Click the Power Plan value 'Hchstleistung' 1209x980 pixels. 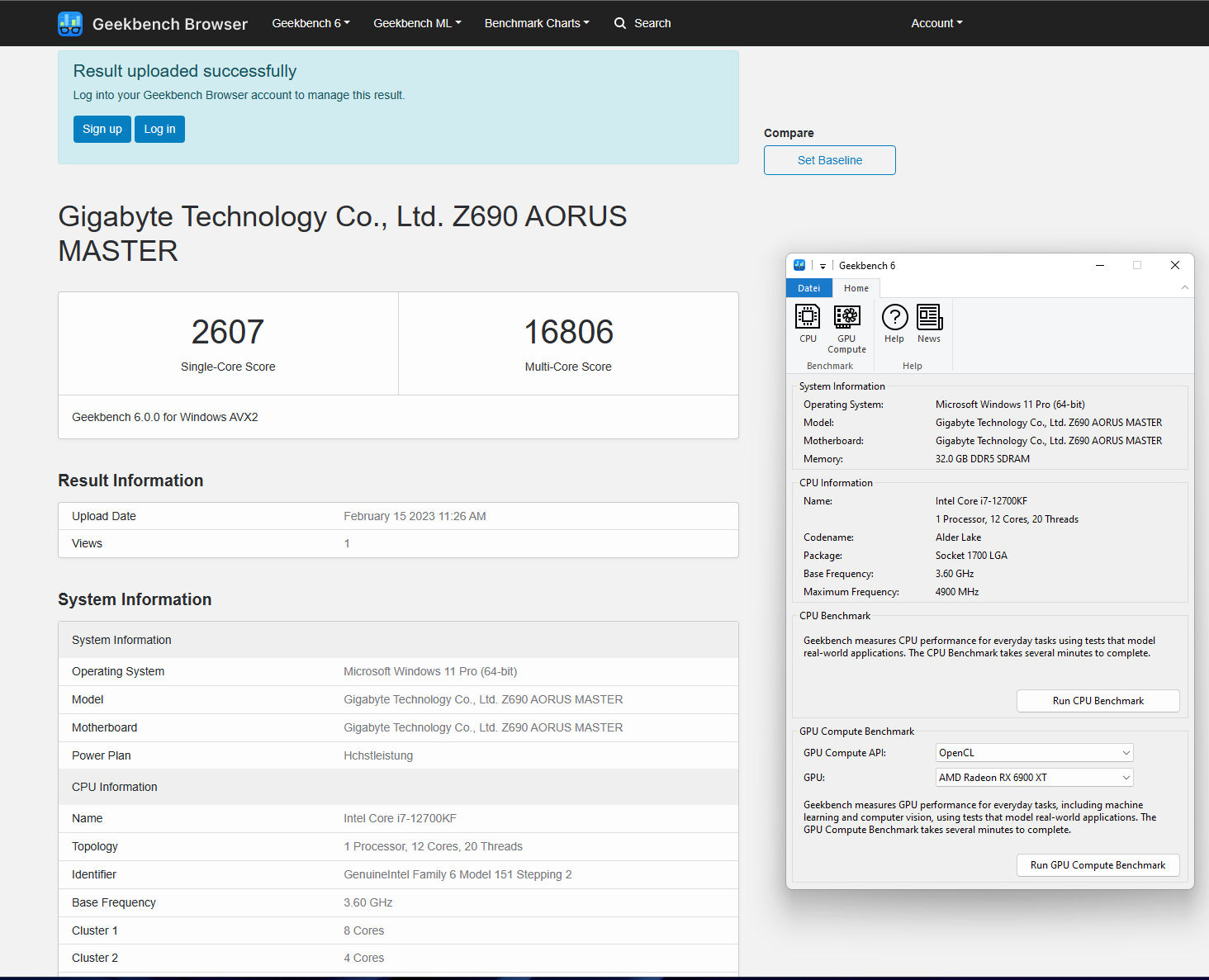pos(378,755)
